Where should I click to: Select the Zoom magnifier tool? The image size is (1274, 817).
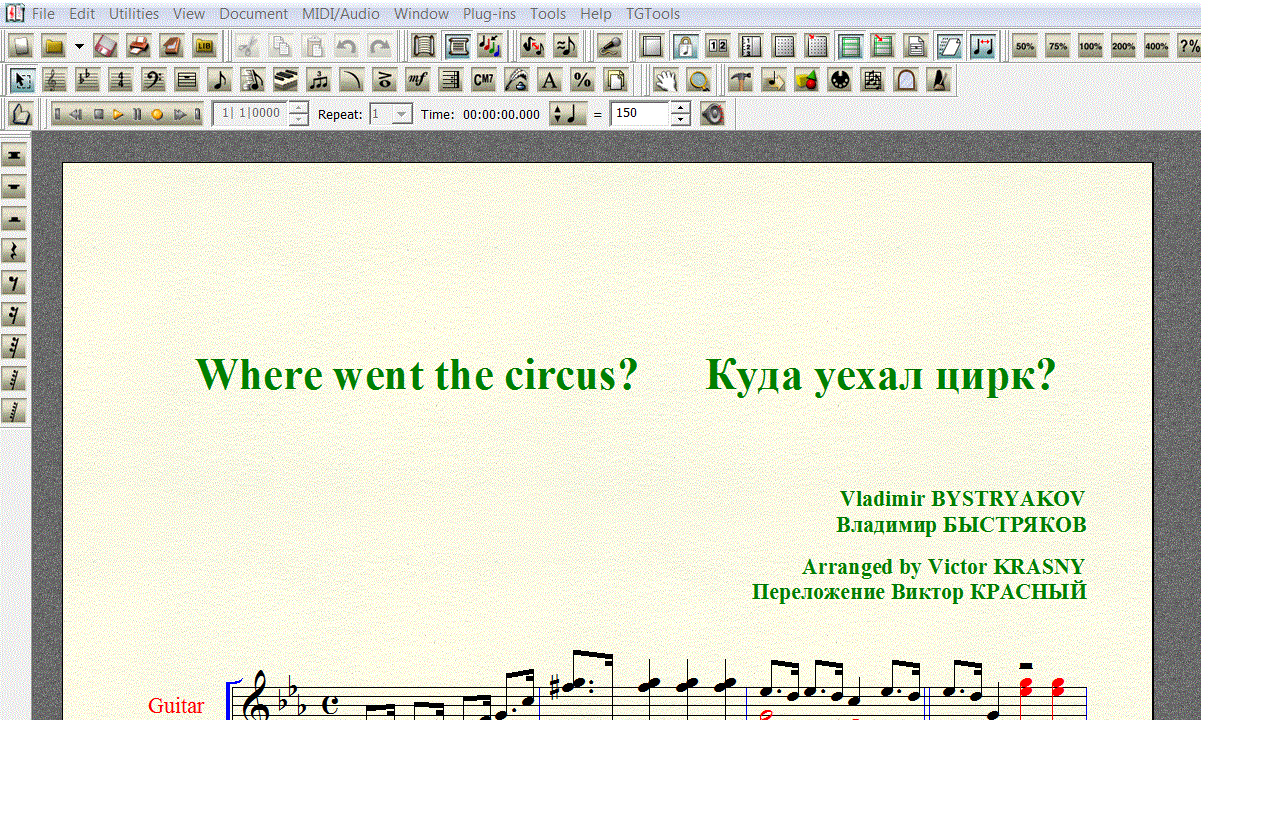point(699,80)
